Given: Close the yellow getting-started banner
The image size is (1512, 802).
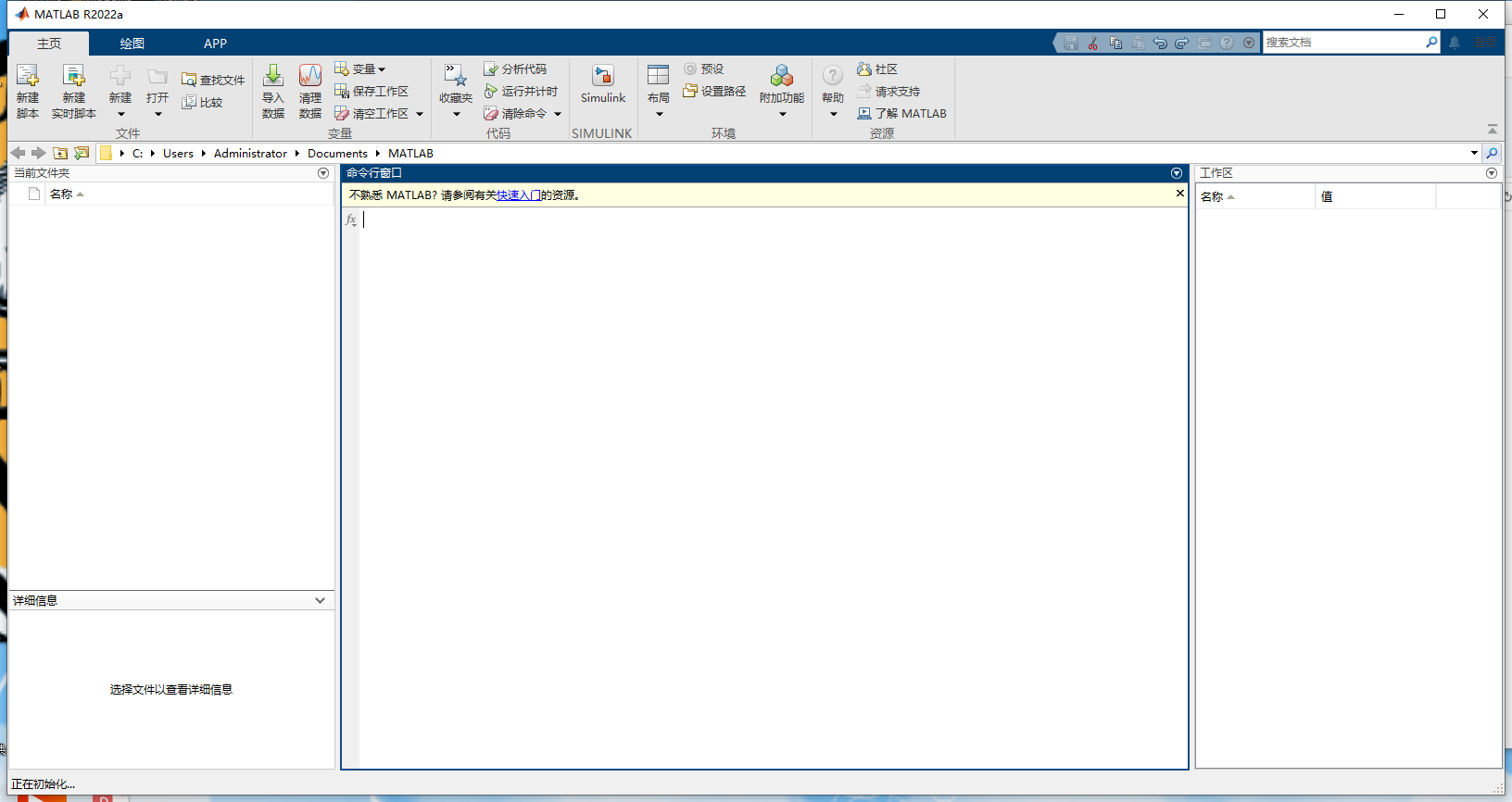Looking at the screenshot, I should 1180,194.
